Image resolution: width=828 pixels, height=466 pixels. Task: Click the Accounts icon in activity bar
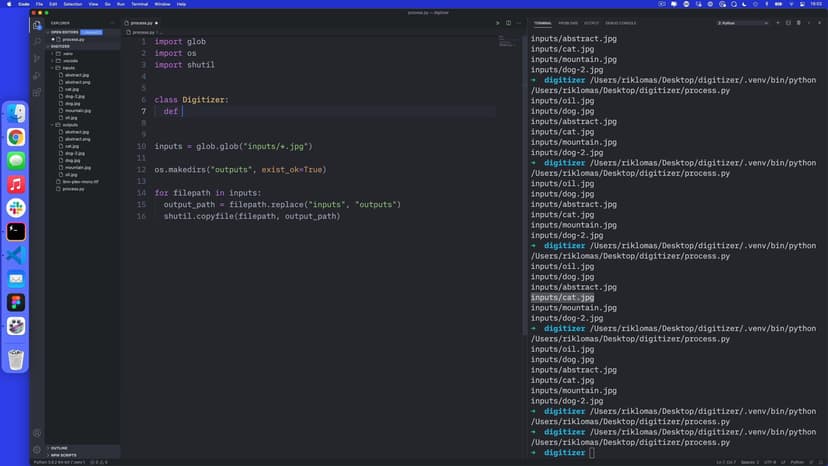[x=37, y=433]
